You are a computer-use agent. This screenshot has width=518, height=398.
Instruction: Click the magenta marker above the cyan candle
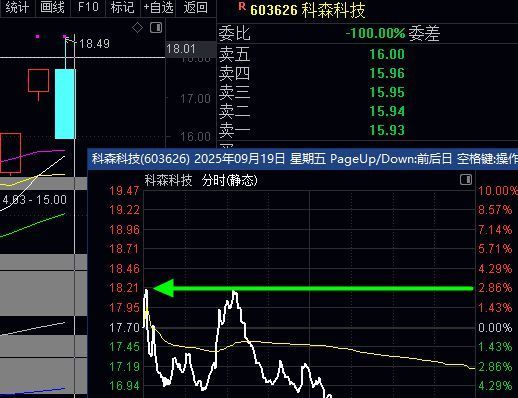click(65, 36)
